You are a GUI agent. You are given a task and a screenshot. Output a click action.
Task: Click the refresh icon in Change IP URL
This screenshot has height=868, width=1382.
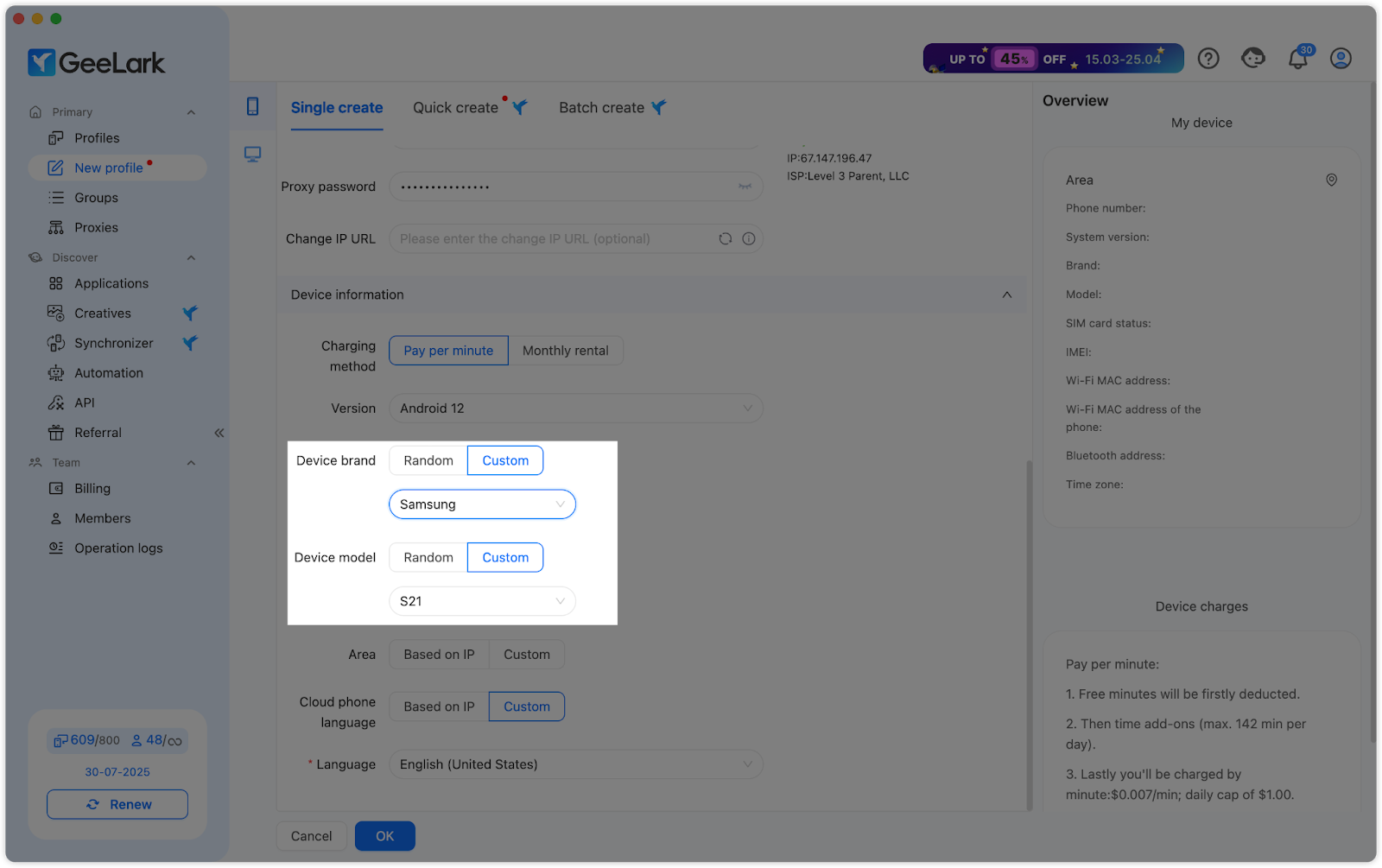[726, 238]
